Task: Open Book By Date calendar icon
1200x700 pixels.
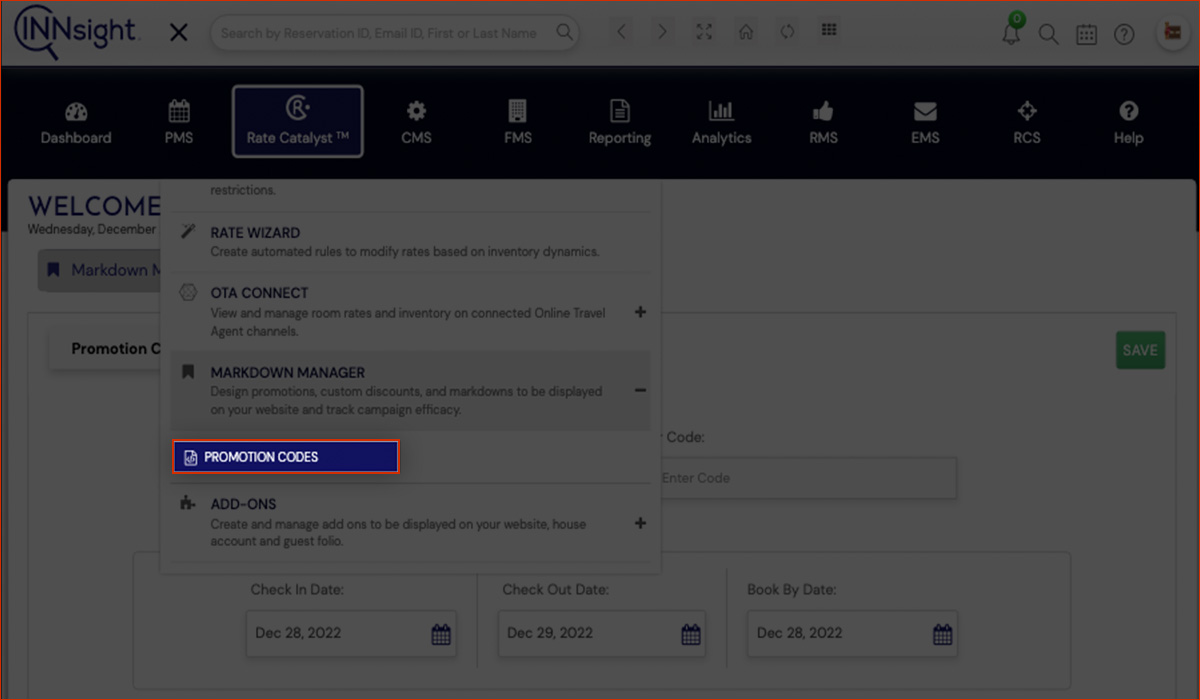Action: (x=942, y=634)
